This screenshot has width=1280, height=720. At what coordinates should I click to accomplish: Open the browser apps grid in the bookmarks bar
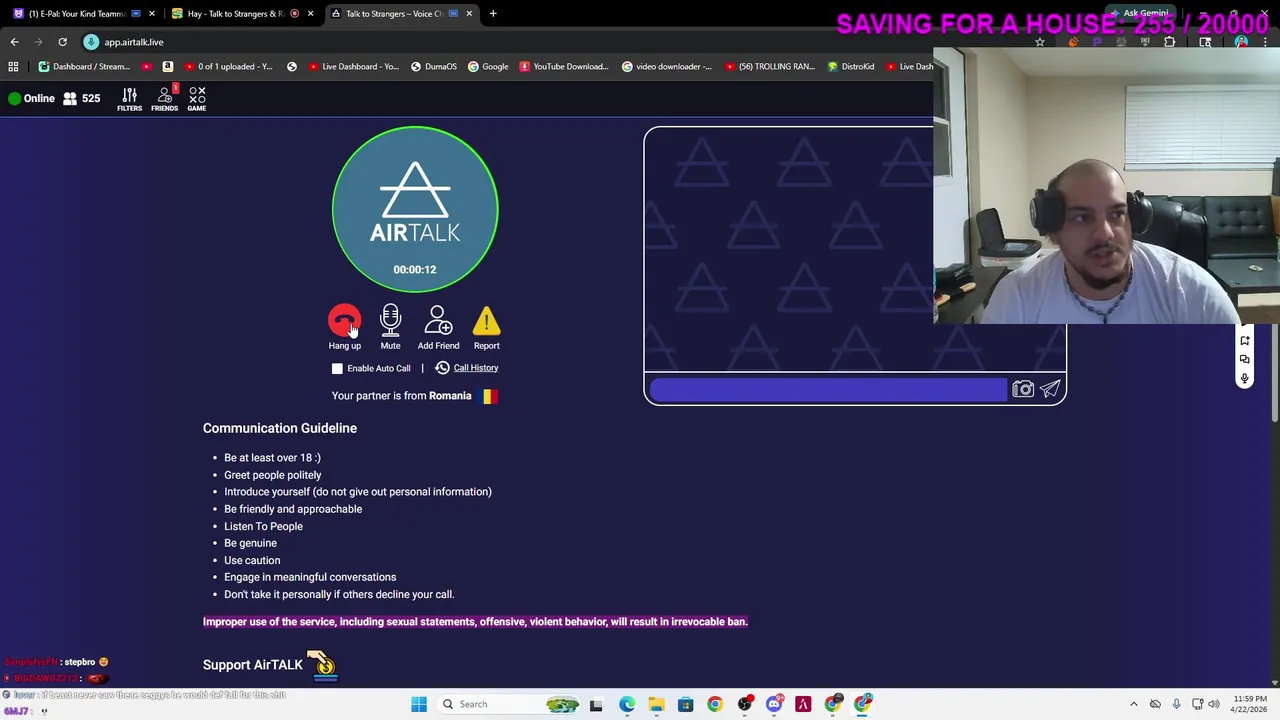tap(13, 66)
